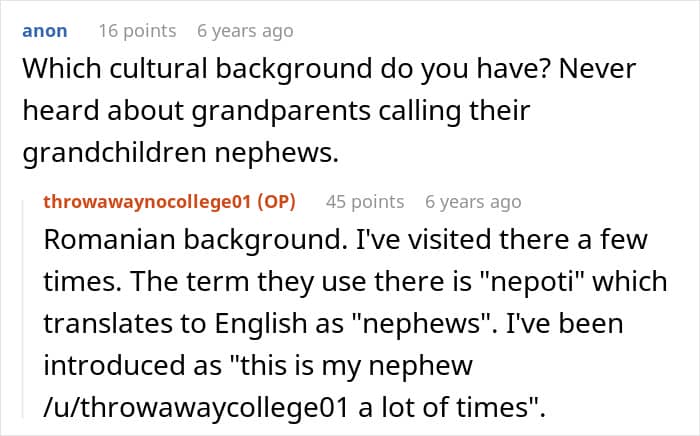Open timestamp on the OP's reply
This screenshot has height=436, width=700.
[473, 202]
